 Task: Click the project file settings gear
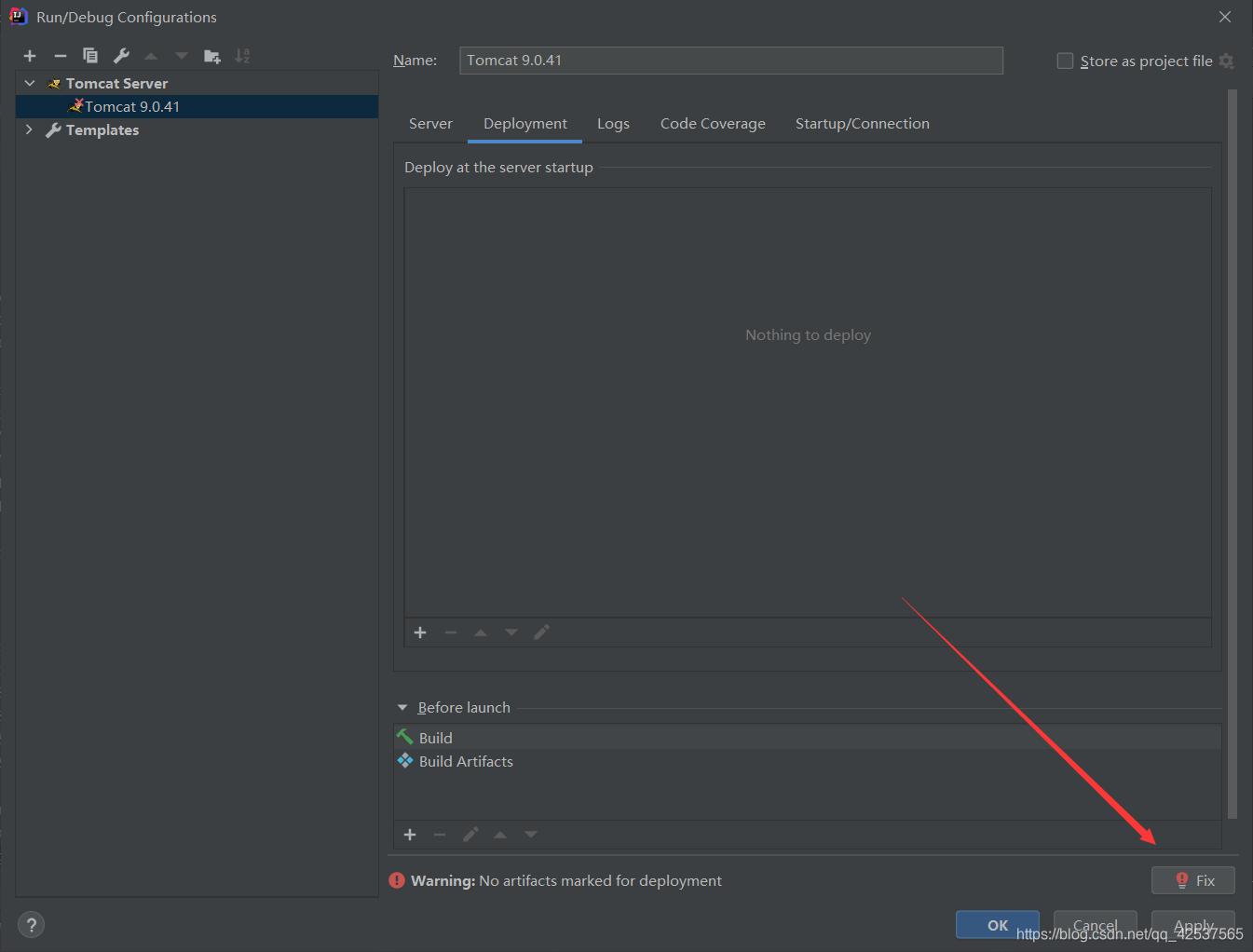[1226, 61]
